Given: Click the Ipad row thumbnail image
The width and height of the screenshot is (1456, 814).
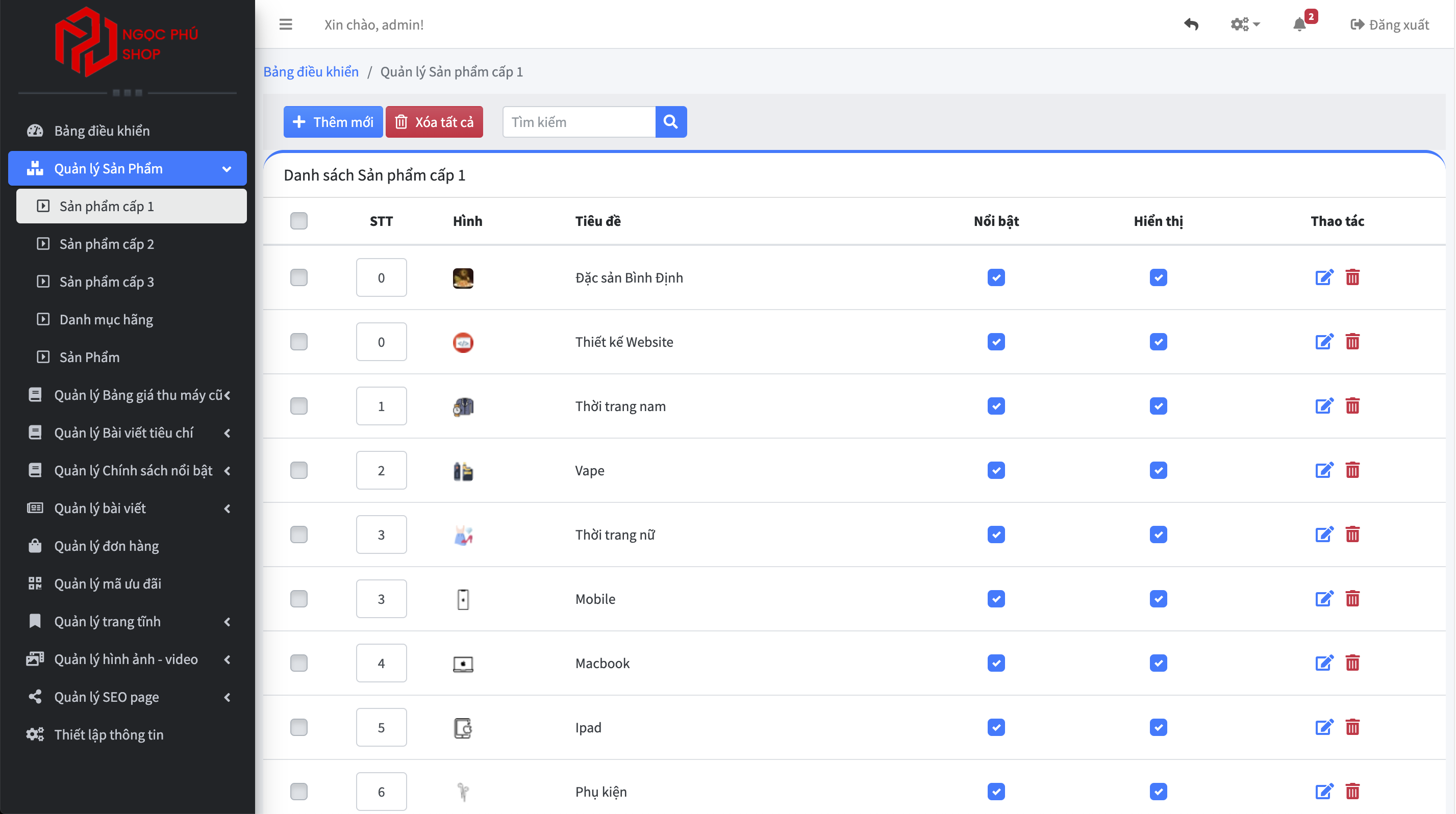Looking at the screenshot, I should [463, 728].
